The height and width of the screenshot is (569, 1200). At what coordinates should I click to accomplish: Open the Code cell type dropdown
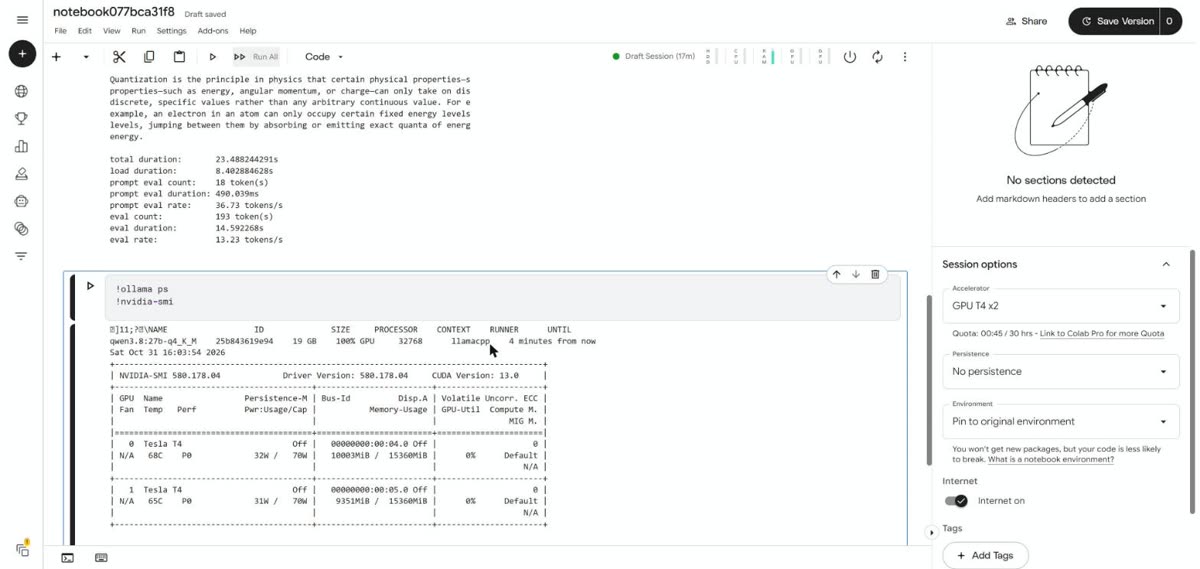pos(324,57)
